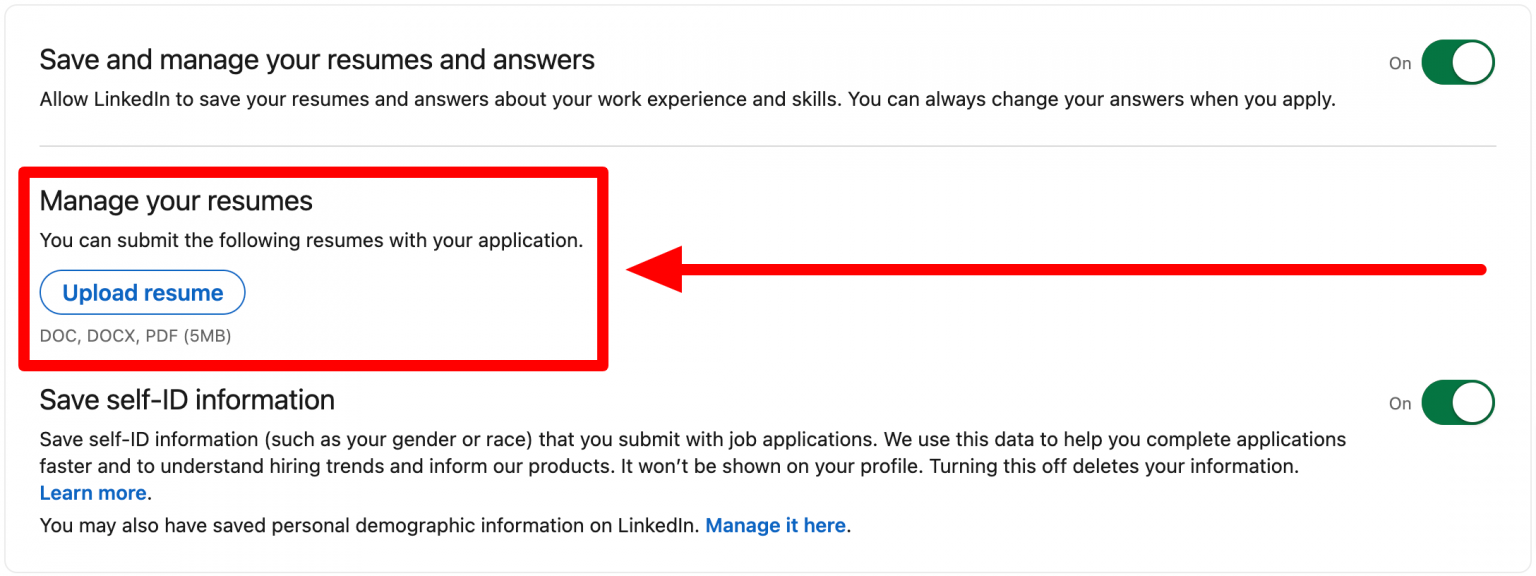The height and width of the screenshot is (576, 1536).
Task: Follow the Manage it here link
Action: (776, 525)
